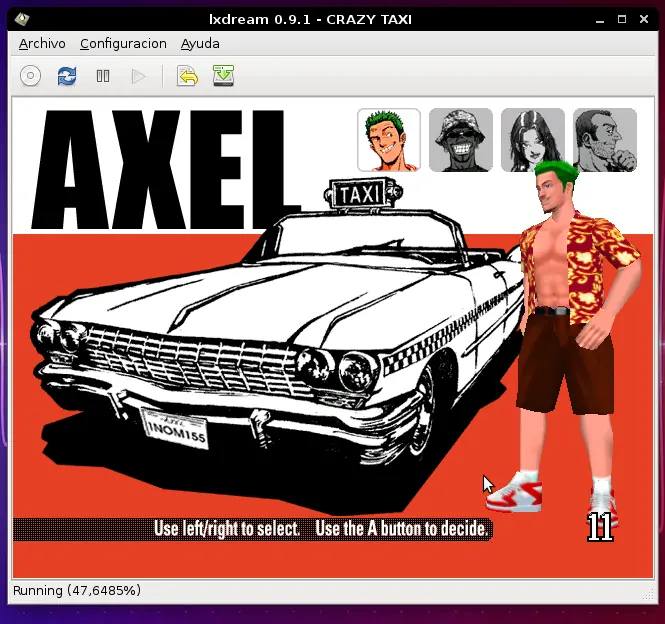Image resolution: width=665 pixels, height=624 pixels.
Task: Open the Ayuda menu
Action: click(x=200, y=44)
